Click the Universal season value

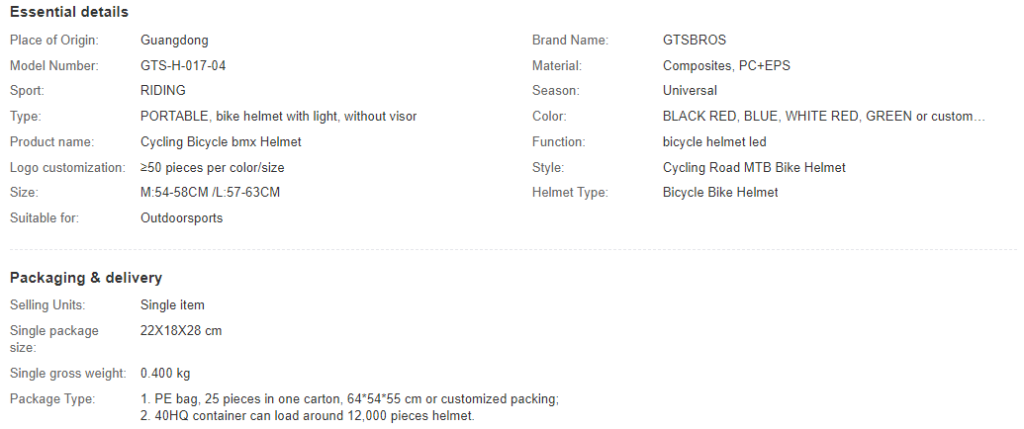690,91
